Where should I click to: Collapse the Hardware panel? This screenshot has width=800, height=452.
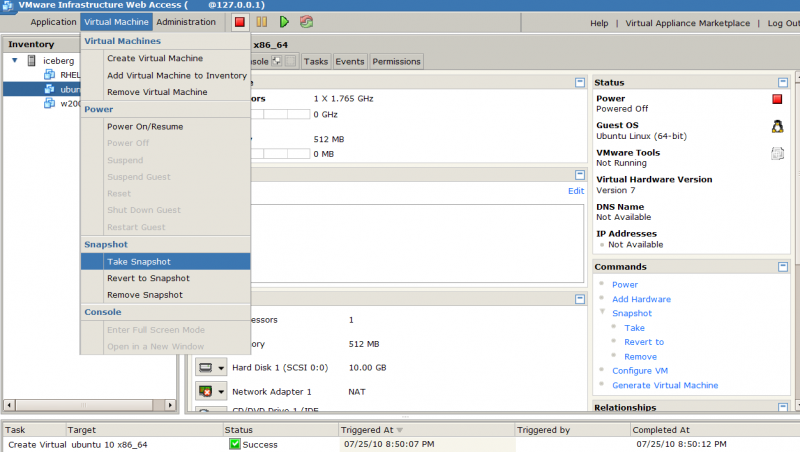(580, 299)
